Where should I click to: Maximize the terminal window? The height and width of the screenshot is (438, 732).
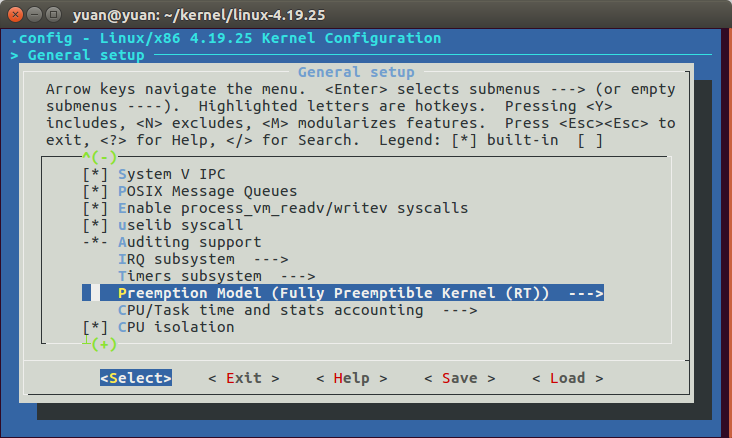pyautogui.click(x=54, y=15)
